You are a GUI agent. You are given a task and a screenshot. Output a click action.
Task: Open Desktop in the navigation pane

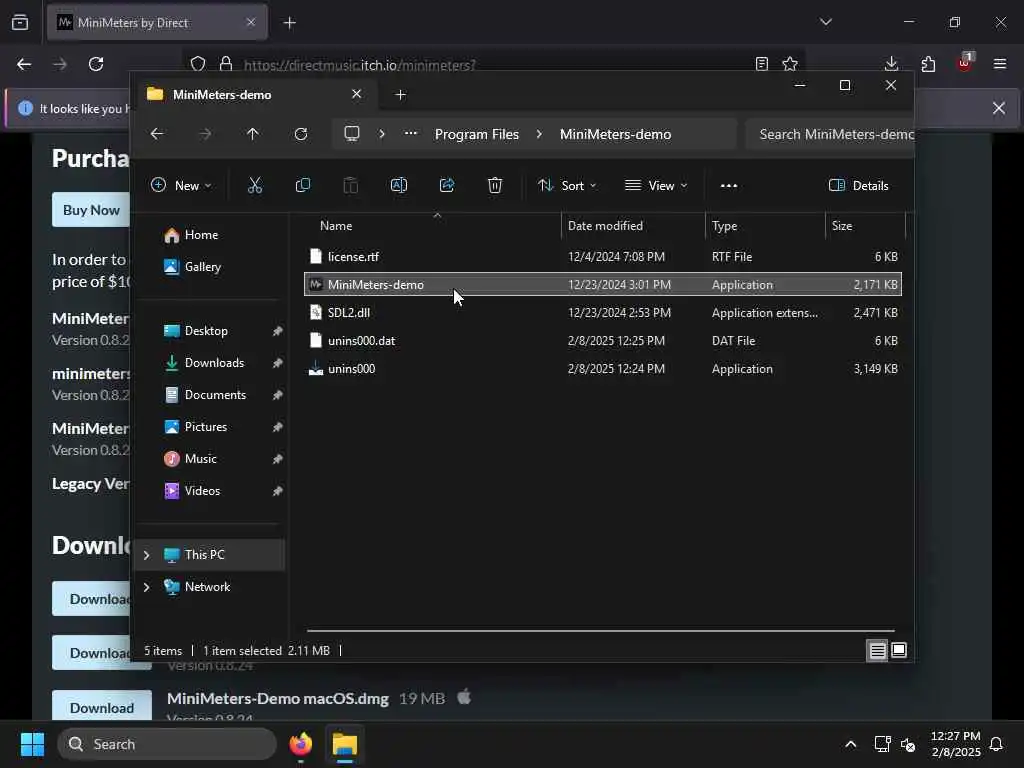(x=206, y=331)
